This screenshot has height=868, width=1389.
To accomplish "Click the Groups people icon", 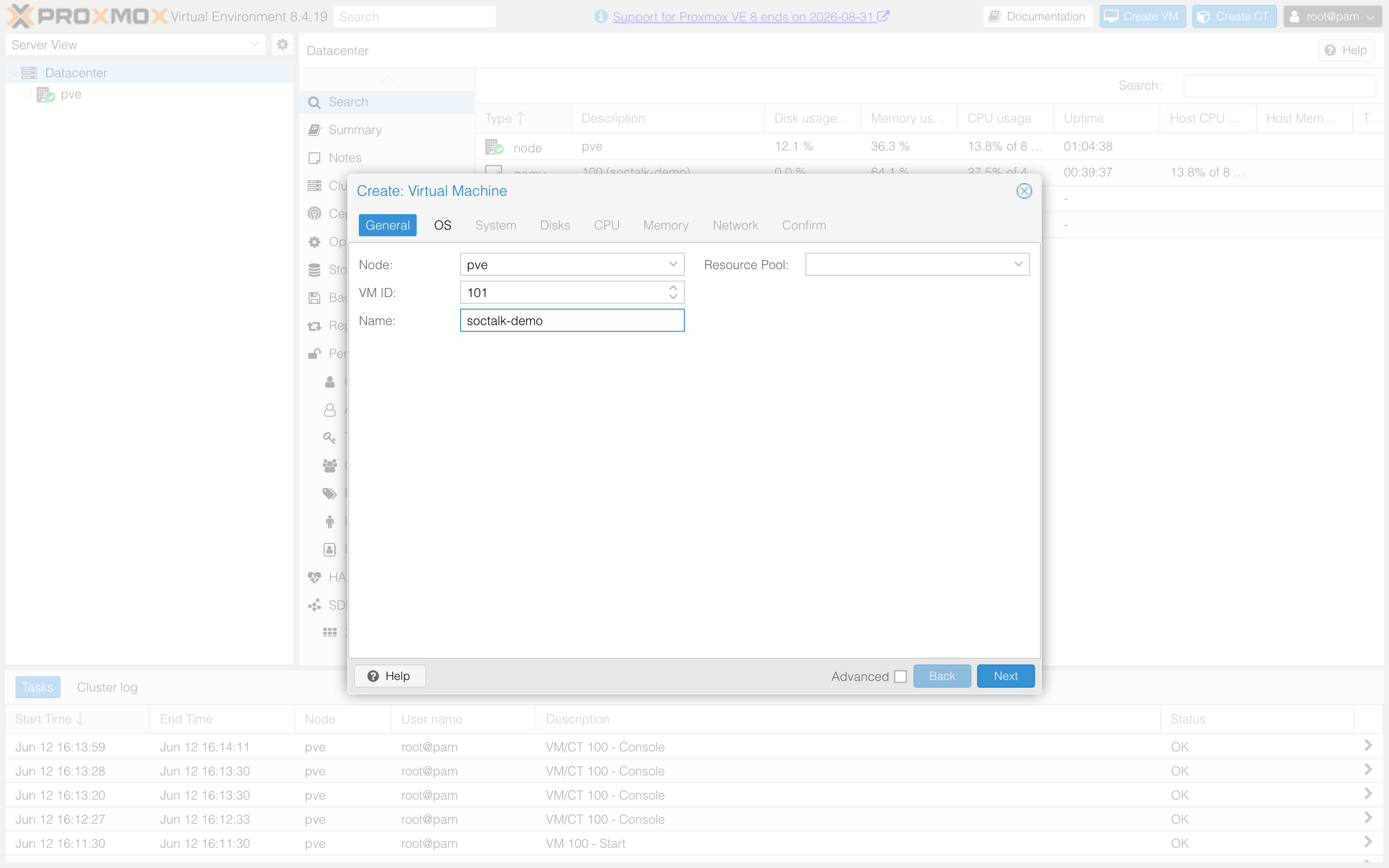I will (x=329, y=465).
